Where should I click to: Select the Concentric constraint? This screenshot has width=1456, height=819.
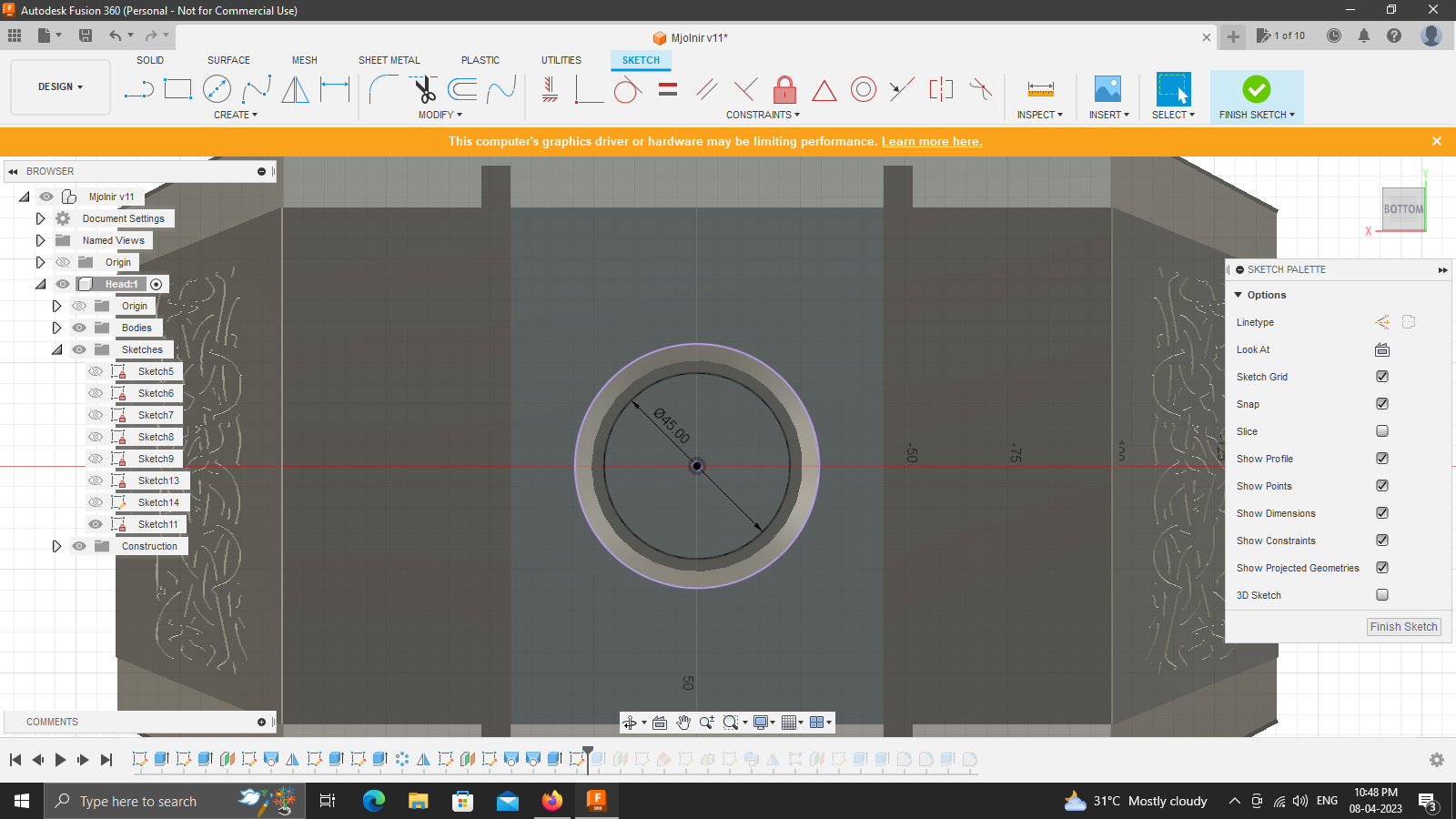pos(863,89)
